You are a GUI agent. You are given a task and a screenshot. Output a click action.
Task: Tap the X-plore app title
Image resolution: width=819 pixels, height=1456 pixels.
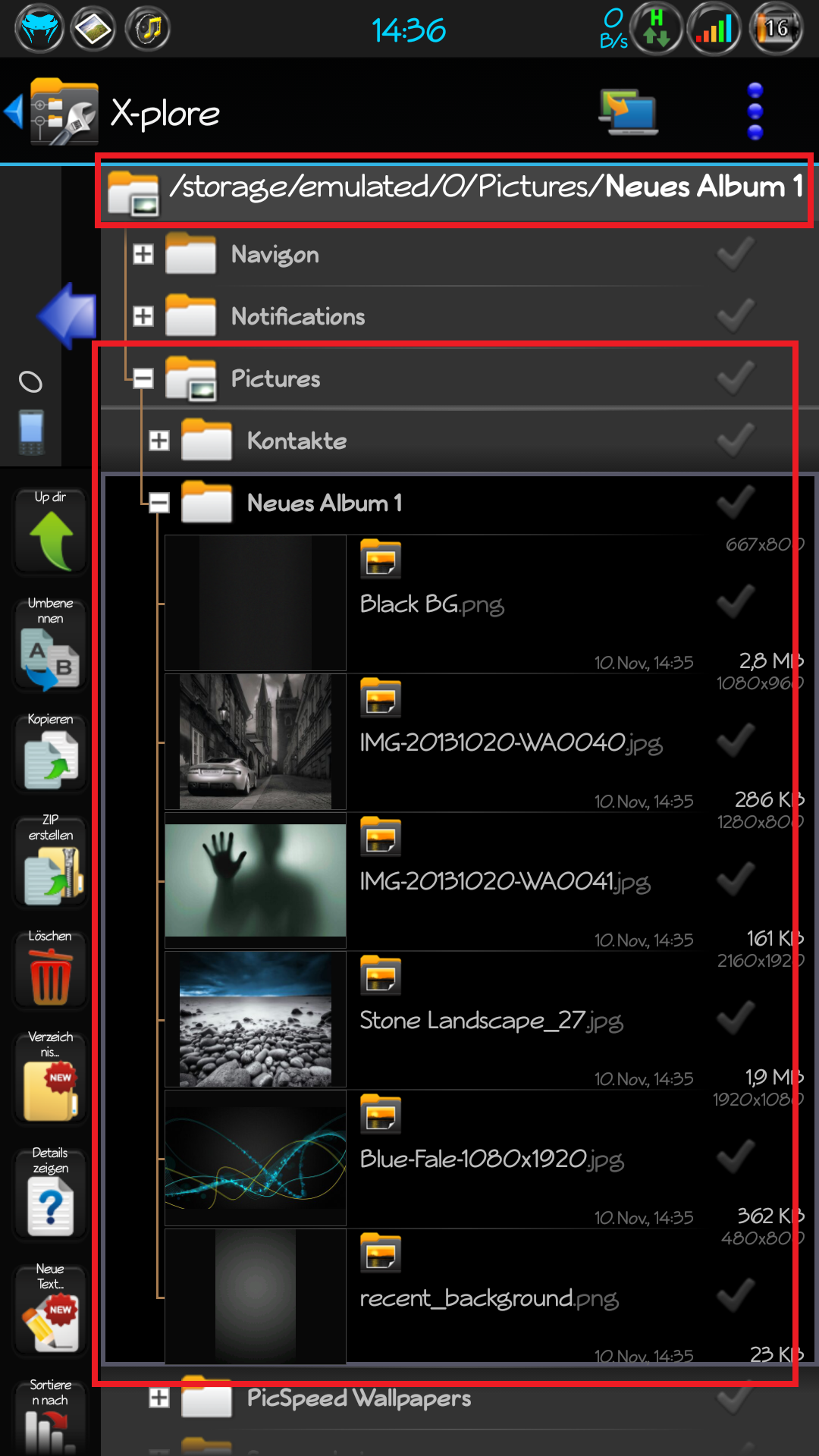[165, 113]
